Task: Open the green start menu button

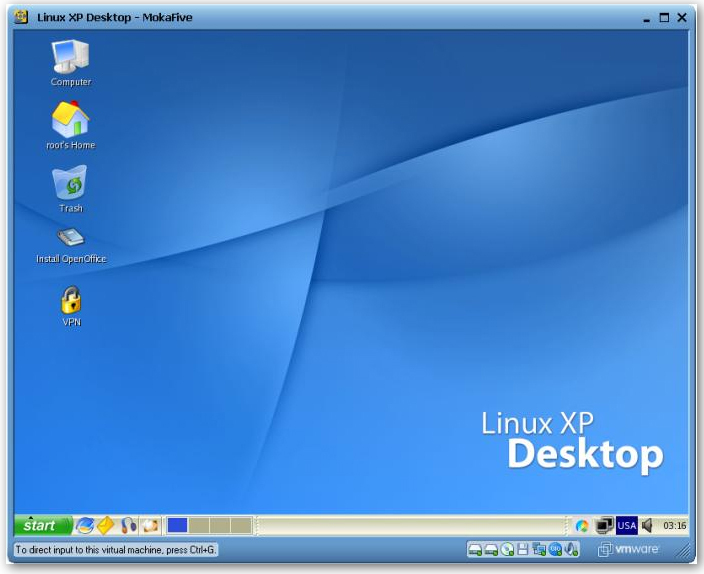Action: click(43, 525)
